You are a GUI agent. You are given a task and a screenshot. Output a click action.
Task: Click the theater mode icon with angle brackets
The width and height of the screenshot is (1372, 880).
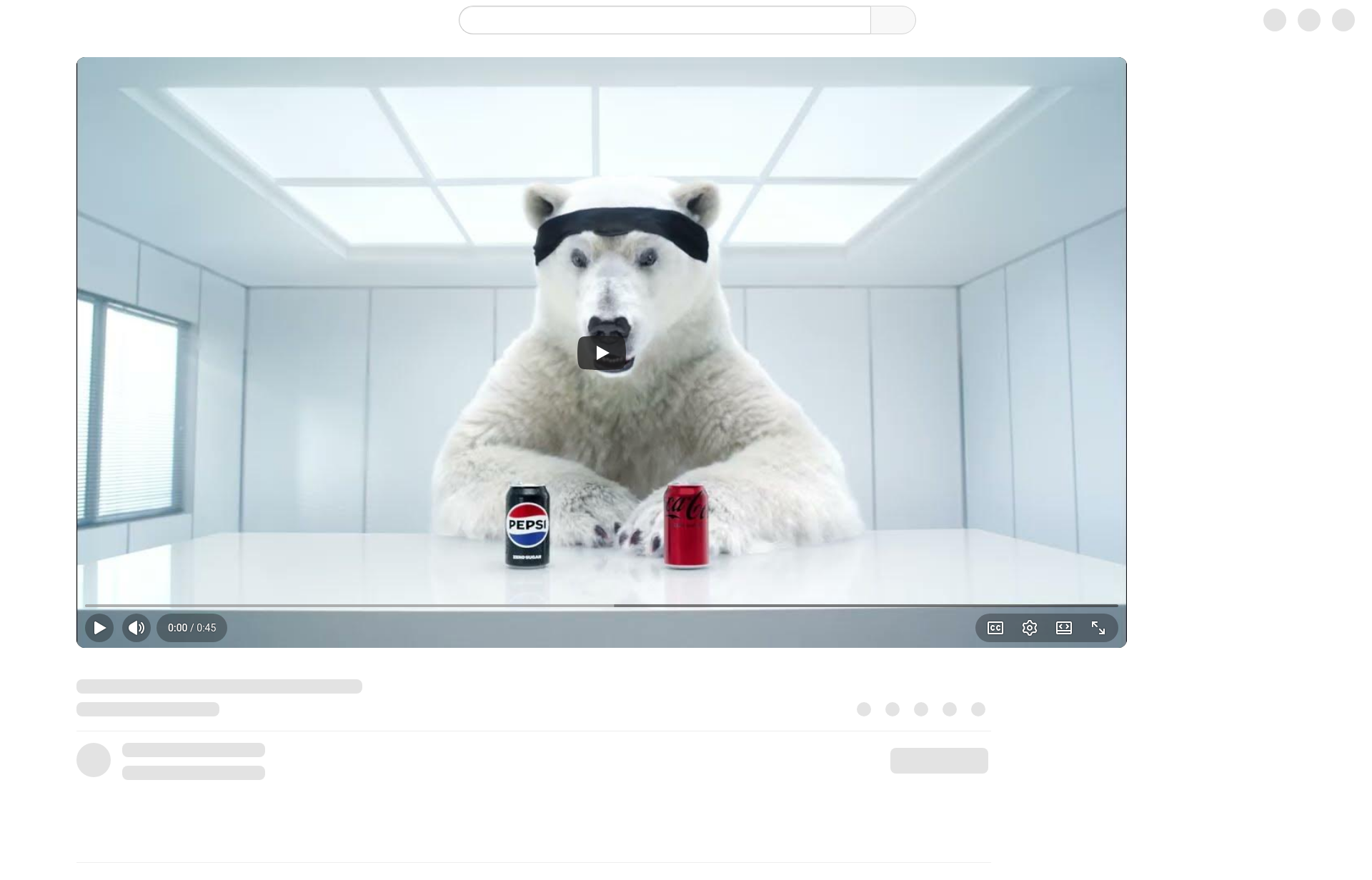click(1063, 628)
